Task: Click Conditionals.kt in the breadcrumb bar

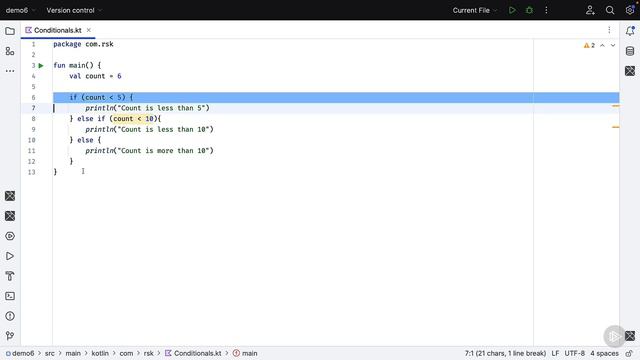Action: coord(193,353)
